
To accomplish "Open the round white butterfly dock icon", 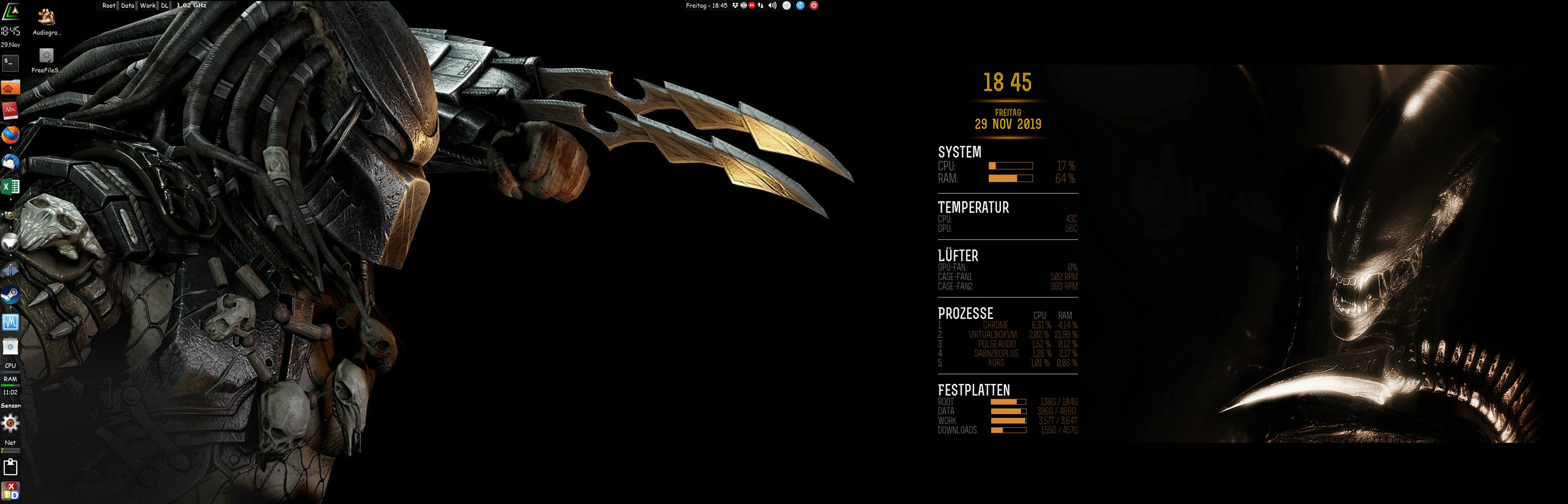I will 10,243.
